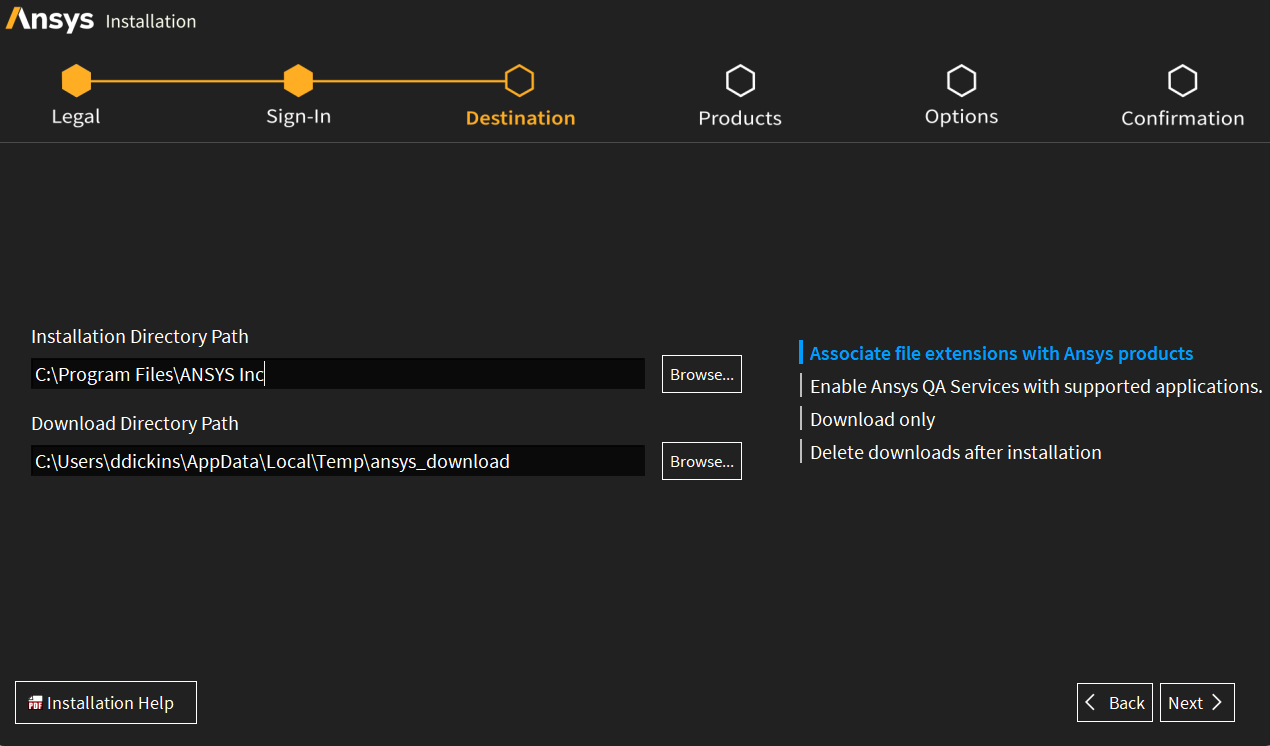Click the Options step hexagon icon
The width and height of the screenshot is (1270, 746).
961,81
